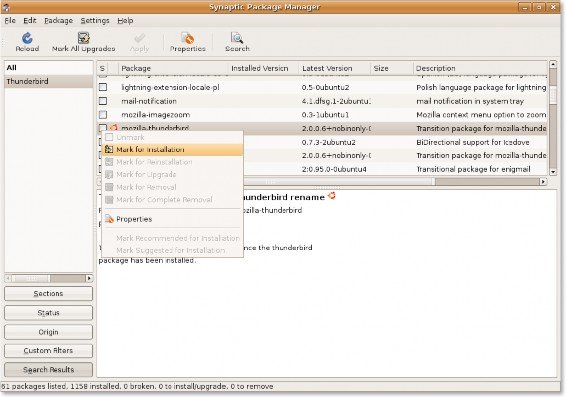Choose Mark for Reinstallation entry
Screen dimensions: 566x397
tap(172, 162)
